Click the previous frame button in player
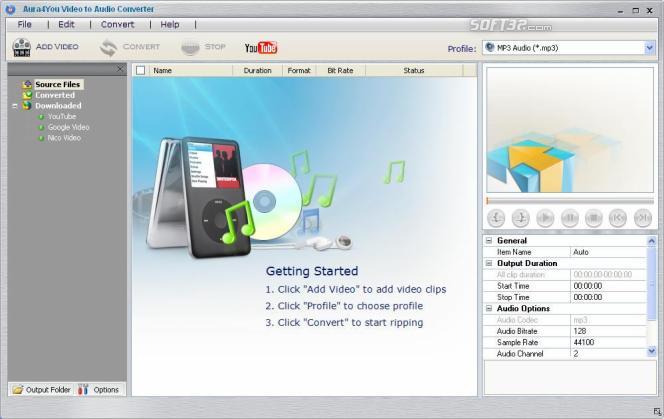664x419 pixels. 618,218
